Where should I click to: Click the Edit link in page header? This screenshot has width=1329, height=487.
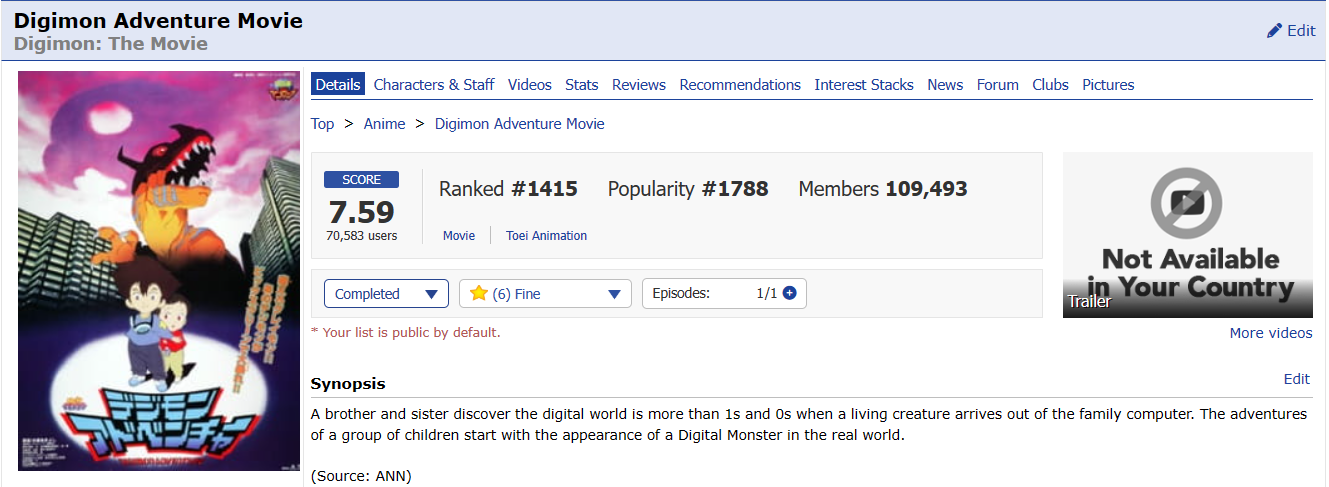click(x=1301, y=31)
